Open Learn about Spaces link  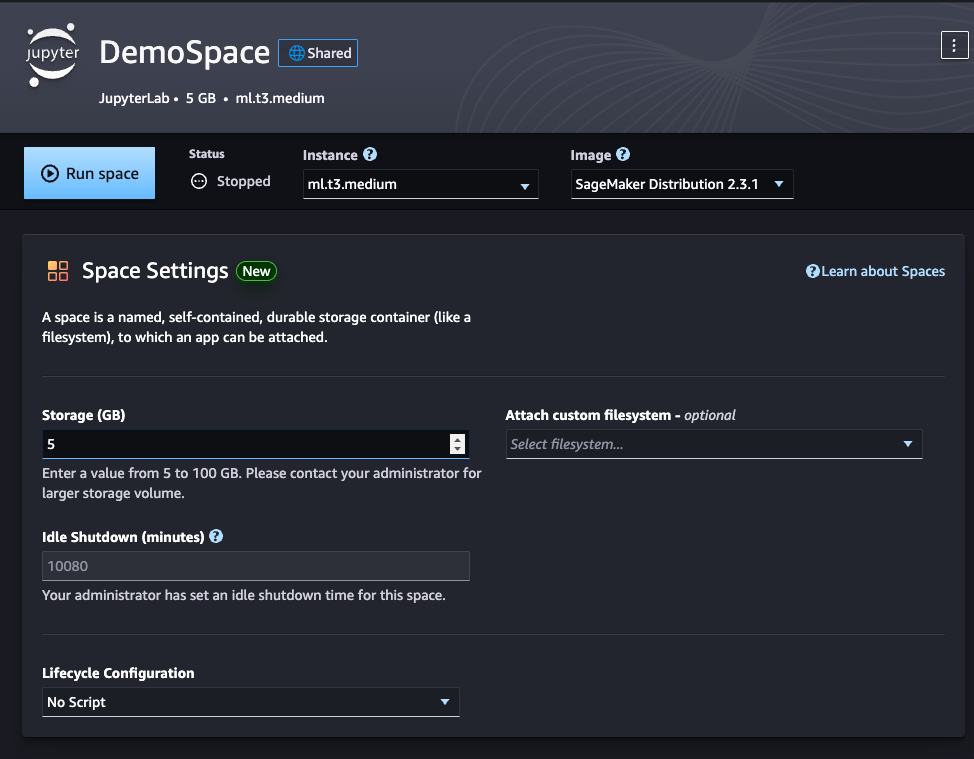click(875, 271)
